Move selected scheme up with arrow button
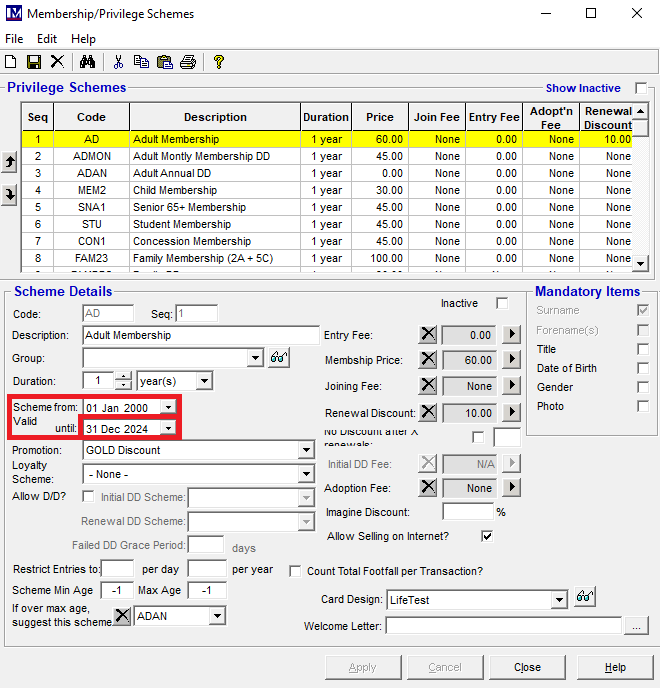Screen dimensions: 660x688 pos(10,162)
